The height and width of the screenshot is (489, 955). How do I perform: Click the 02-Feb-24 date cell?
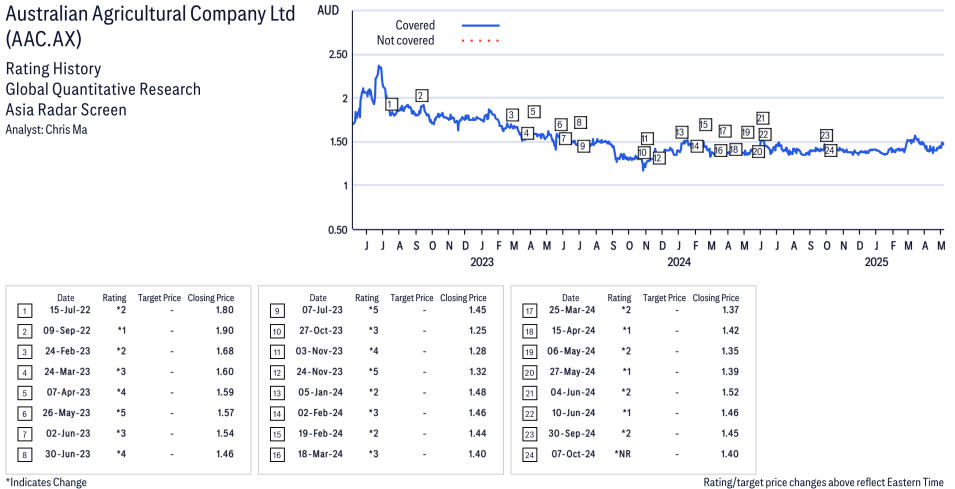coord(320,413)
